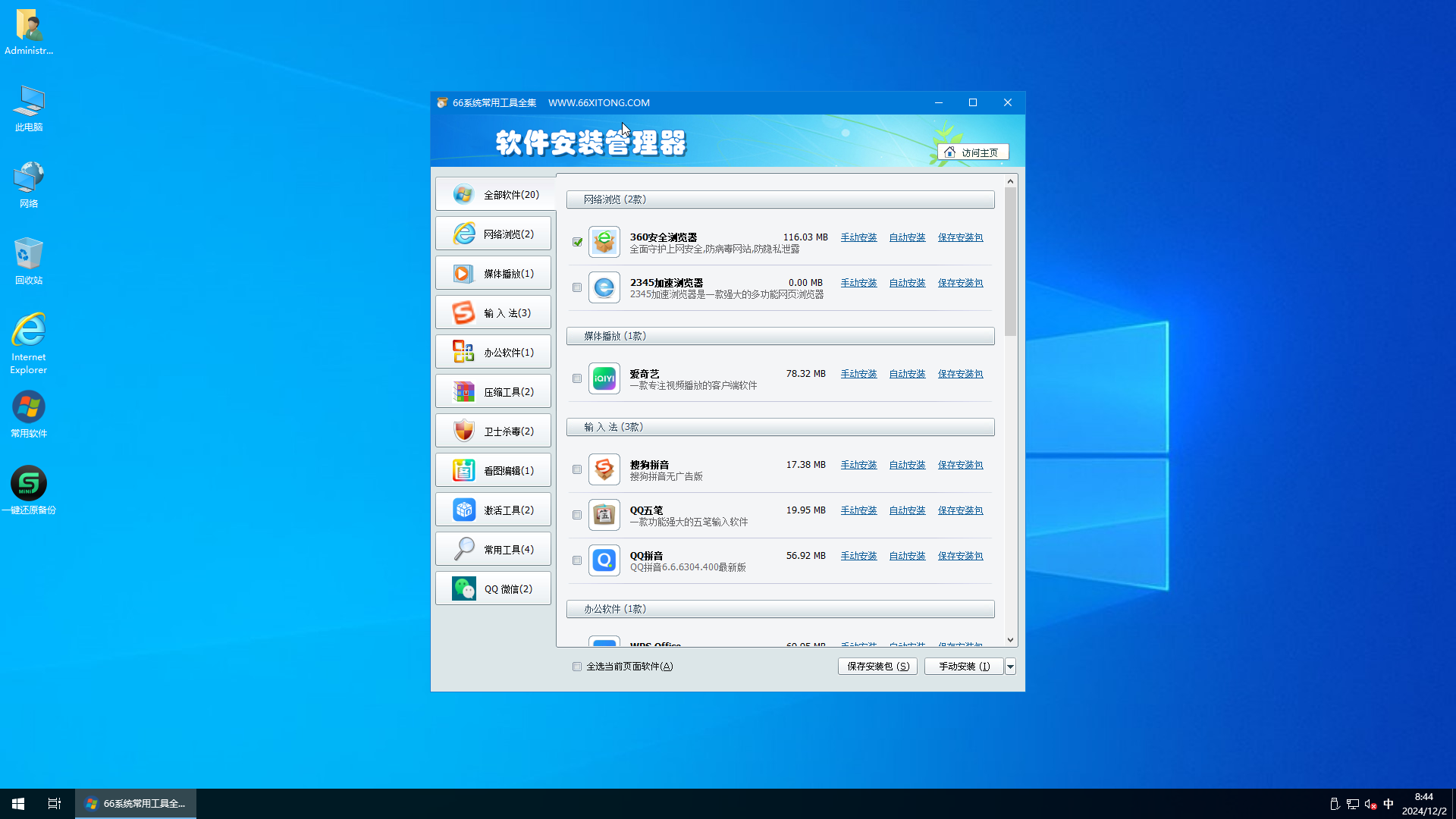This screenshot has width=1456, height=819.
Task: Click the 访问主页 home button
Action: 973,152
